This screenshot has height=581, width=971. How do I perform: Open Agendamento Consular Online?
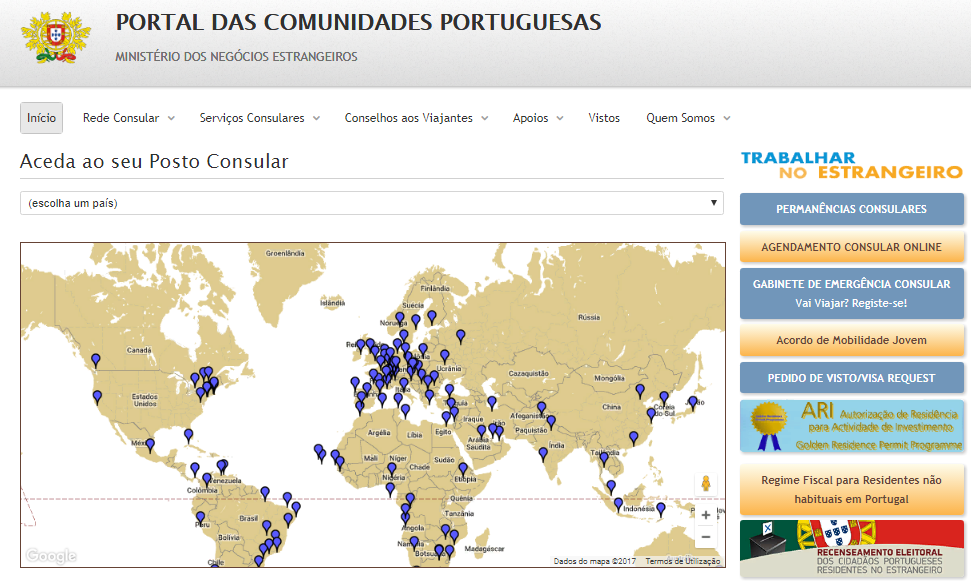[851, 247]
